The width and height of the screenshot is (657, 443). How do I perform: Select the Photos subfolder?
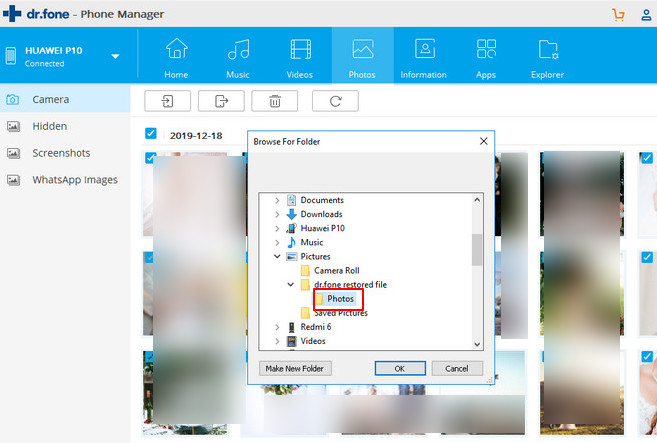pos(340,299)
